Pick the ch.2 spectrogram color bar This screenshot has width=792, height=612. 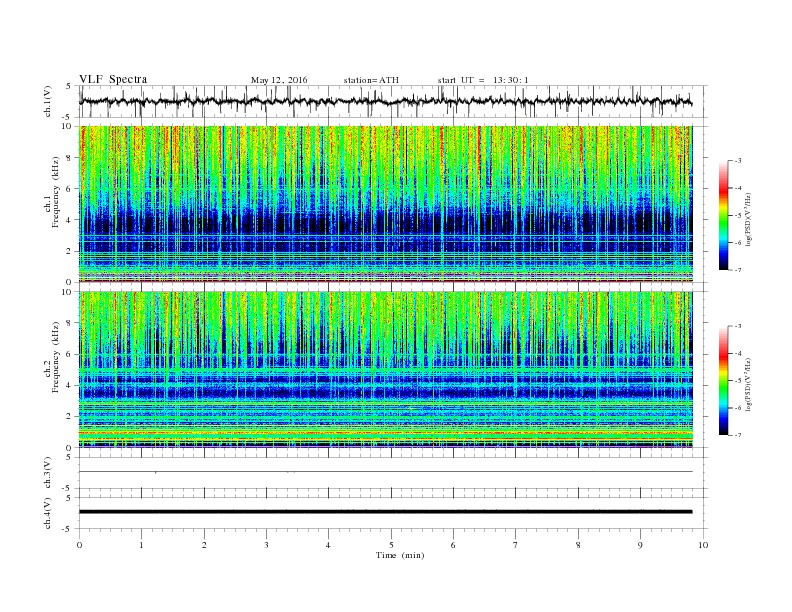723,380
